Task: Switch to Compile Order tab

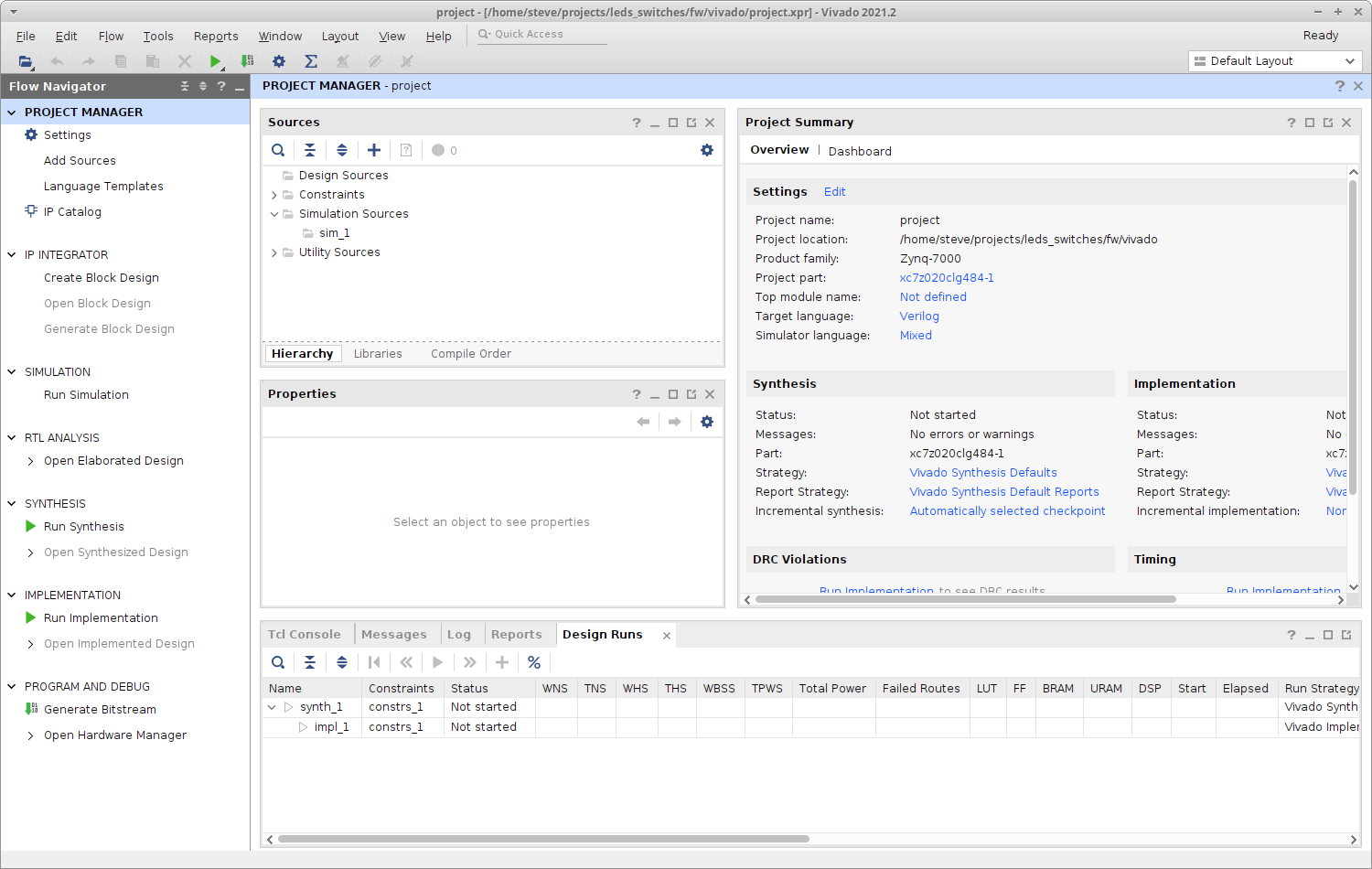Action: (x=471, y=354)
